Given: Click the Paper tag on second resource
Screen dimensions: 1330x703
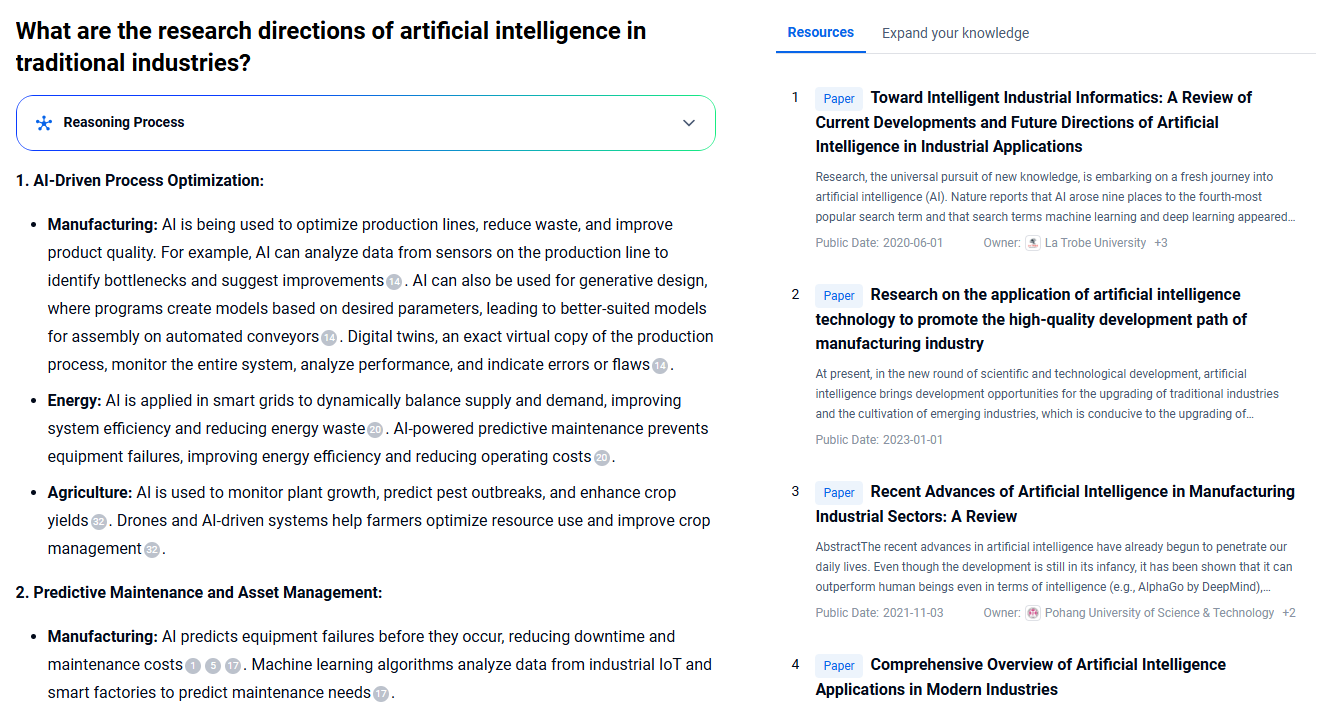Looking at the screenshot, I should (839, 295).
